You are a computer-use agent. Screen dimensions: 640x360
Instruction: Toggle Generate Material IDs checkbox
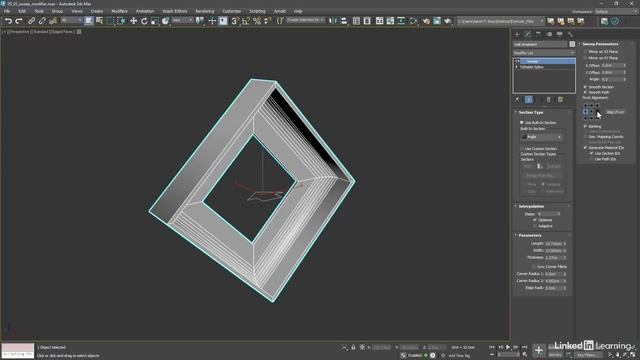tap(585, 147)
